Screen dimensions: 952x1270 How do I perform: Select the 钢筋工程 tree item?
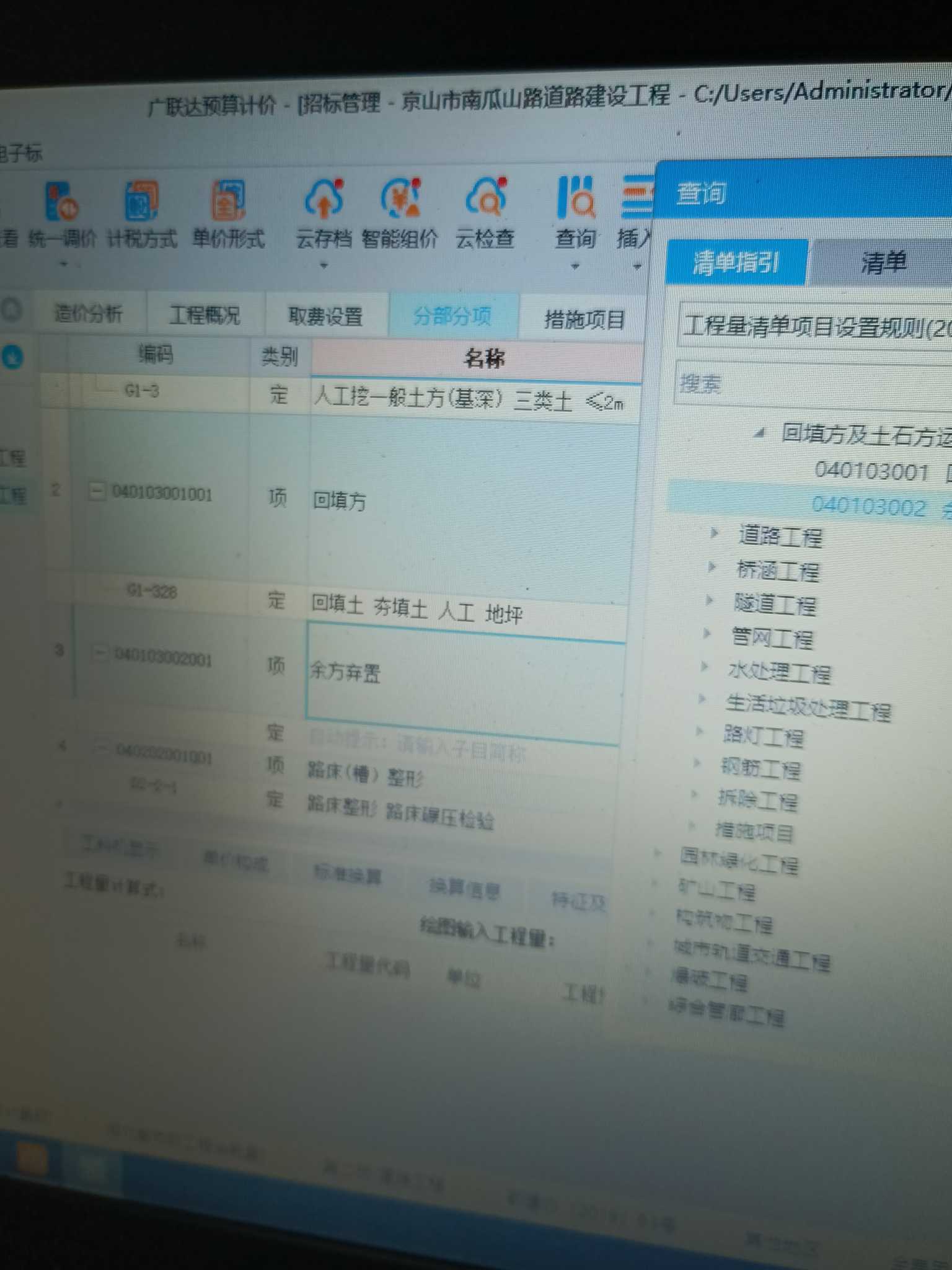[x=760, y=768]
